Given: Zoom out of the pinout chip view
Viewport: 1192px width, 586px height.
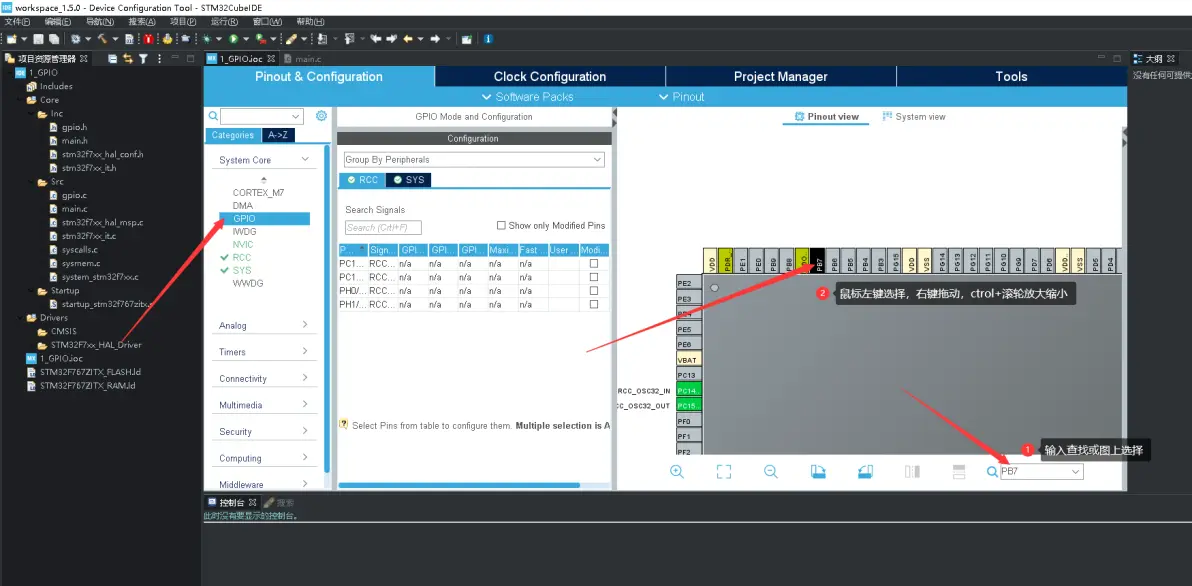Looking at the screenshot, I should point(771,472).
